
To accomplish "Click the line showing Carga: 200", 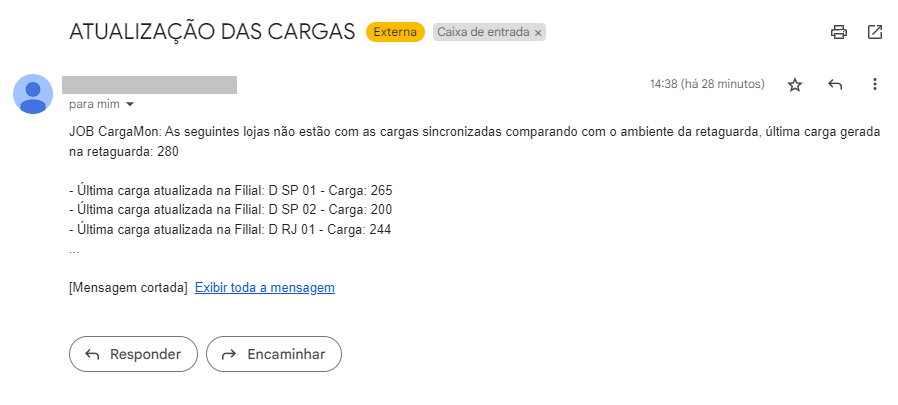I will 230,210.
